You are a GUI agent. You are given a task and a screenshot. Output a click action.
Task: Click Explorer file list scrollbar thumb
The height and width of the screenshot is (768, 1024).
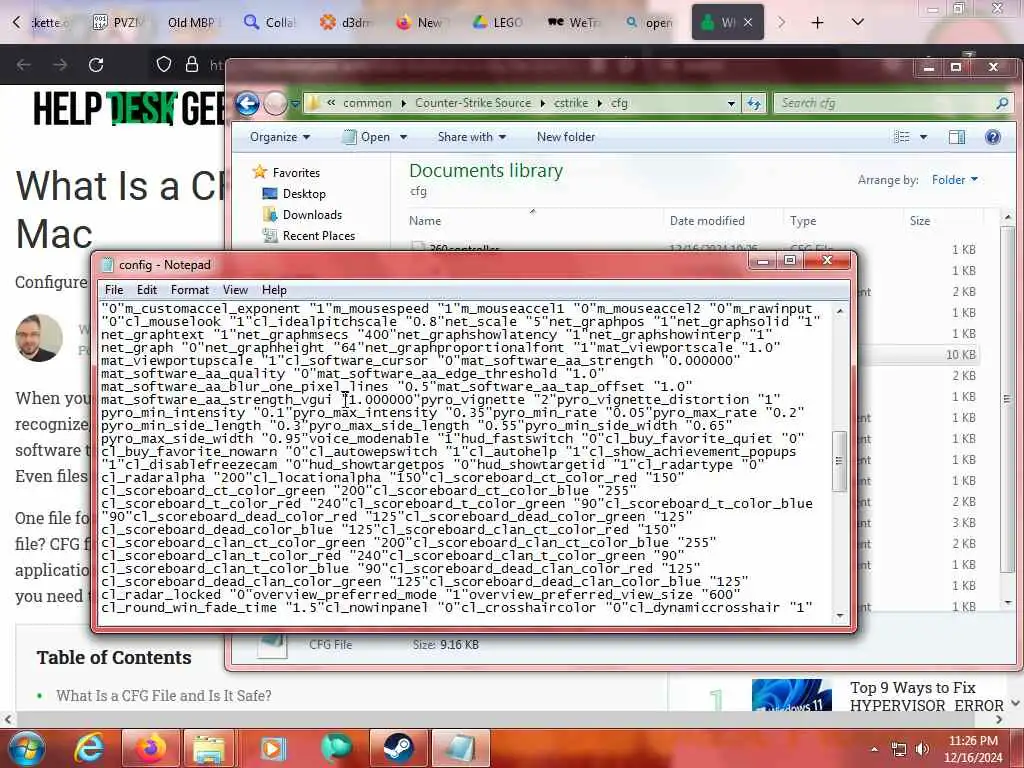1007,398
